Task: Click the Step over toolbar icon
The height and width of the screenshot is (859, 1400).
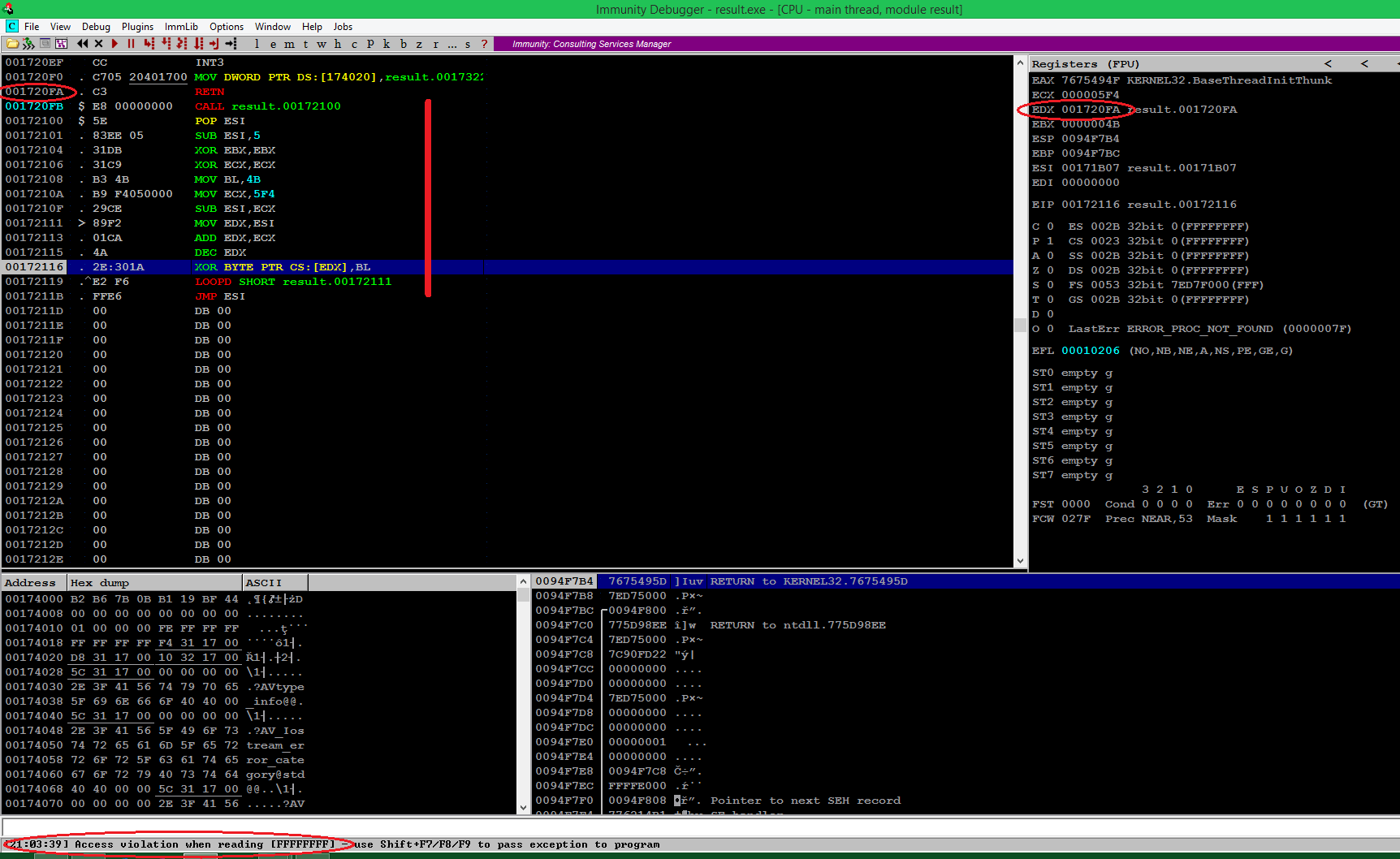Action: 166,44
